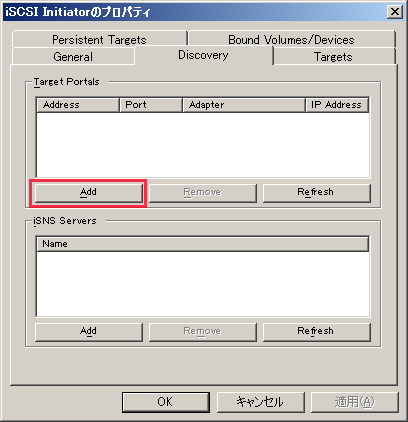Select the General tab

[73, 56]
